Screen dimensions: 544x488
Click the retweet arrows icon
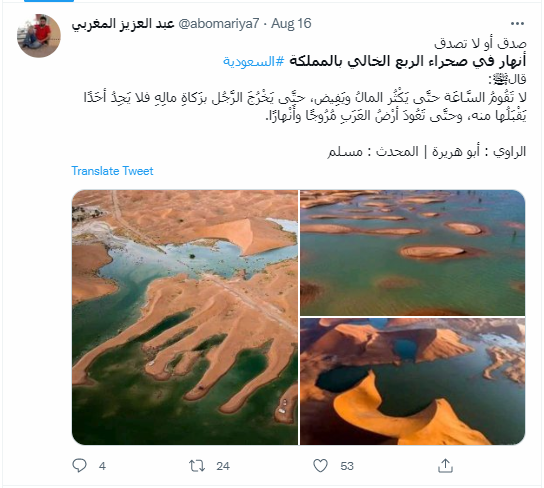pos(197,465)
